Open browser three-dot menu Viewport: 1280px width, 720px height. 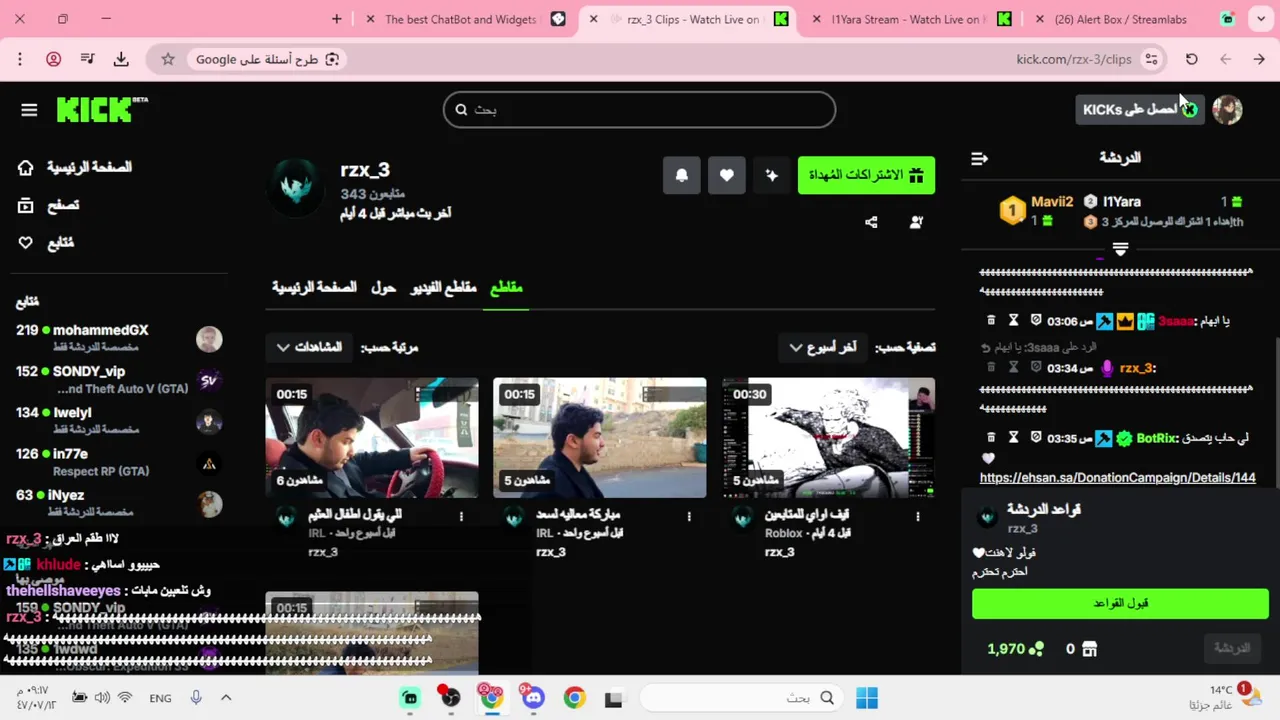click(20, 59)
